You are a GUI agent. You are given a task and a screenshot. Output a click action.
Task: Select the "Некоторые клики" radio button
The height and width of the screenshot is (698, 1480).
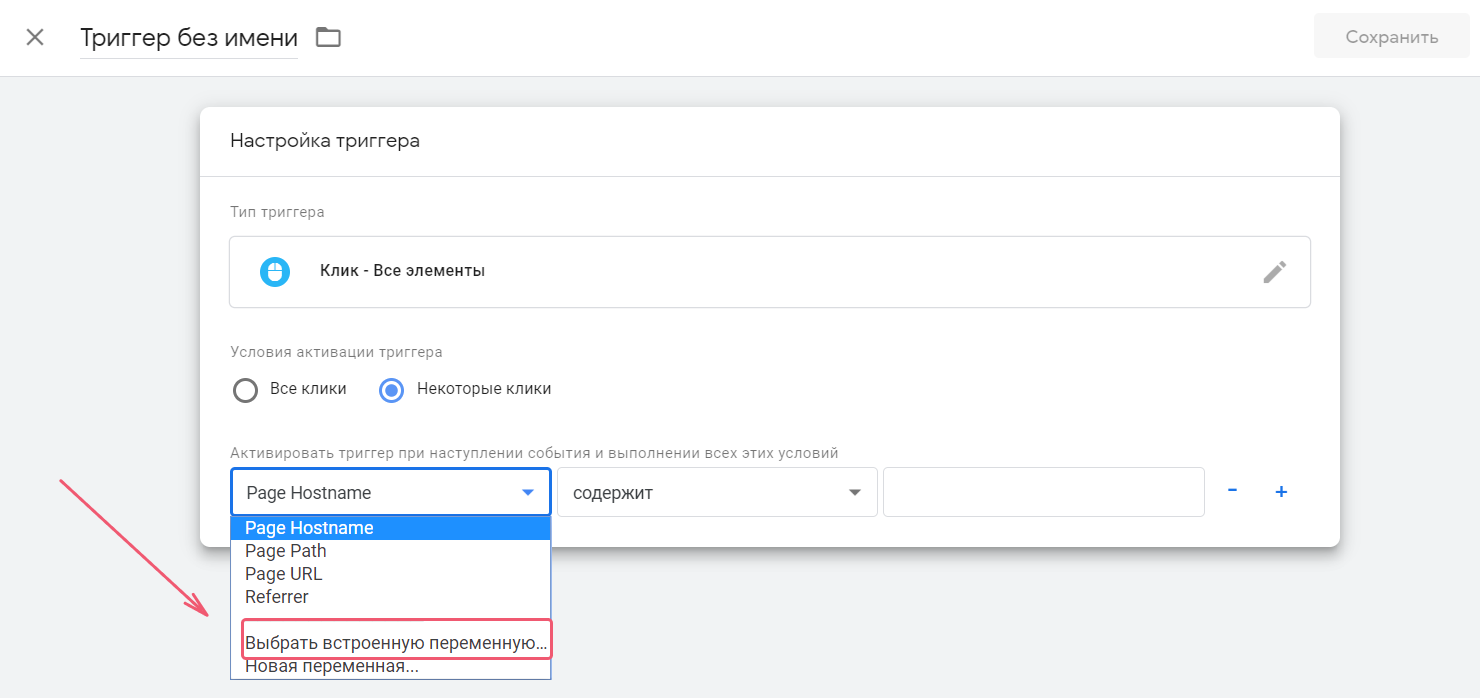[x=391, y=389]
